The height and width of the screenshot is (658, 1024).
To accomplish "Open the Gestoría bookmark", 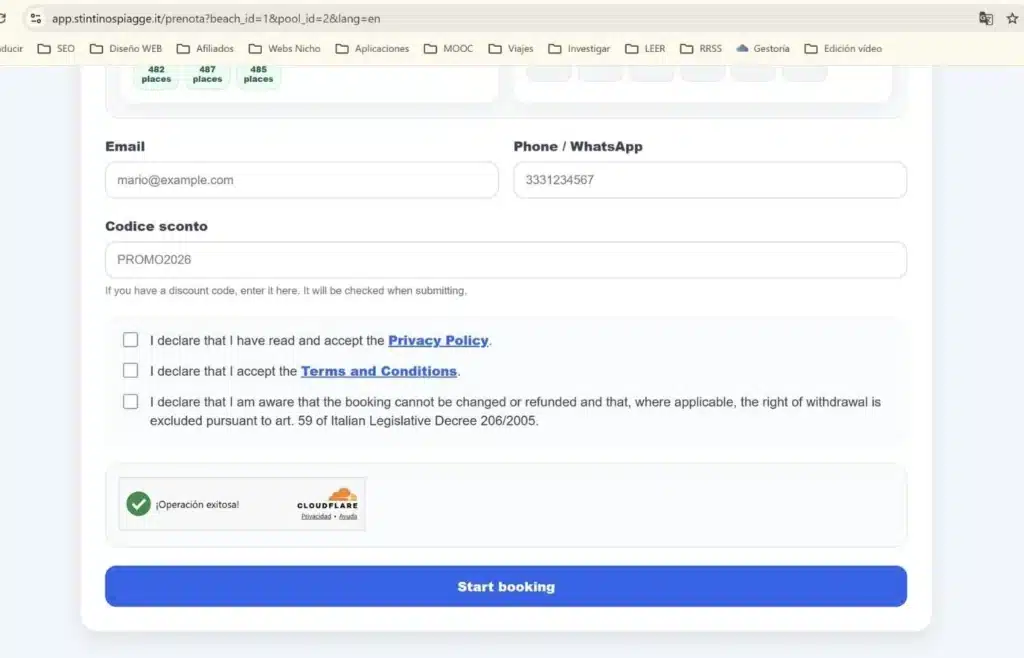I will coord(763,48).
